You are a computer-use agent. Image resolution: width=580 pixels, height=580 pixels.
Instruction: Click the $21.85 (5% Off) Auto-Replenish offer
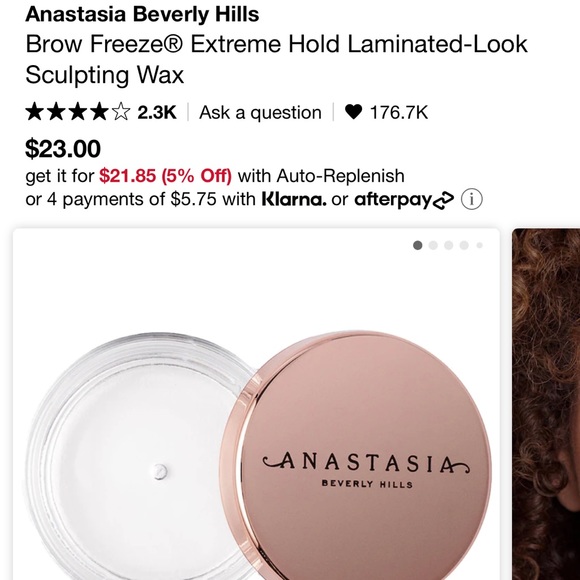pyautogui.click(x=165, y=176)
